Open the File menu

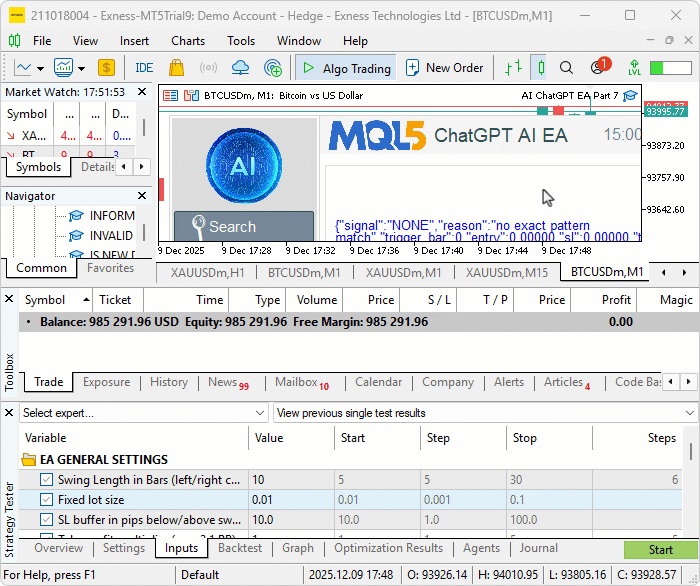point(42,41)
